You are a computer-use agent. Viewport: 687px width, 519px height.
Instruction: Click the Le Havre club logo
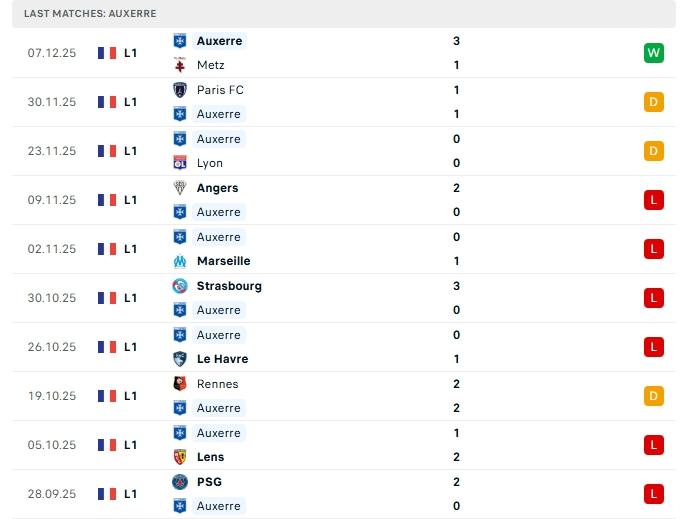(x=180, y=359)
